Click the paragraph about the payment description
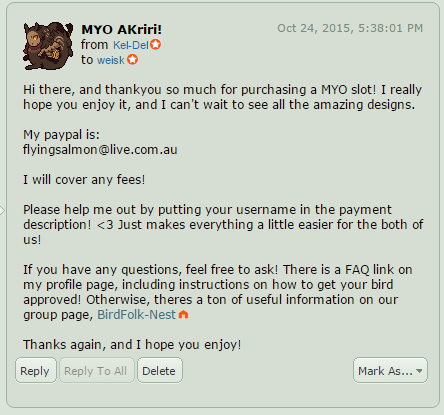Viewport: 444px width, 415px height. 223,225
